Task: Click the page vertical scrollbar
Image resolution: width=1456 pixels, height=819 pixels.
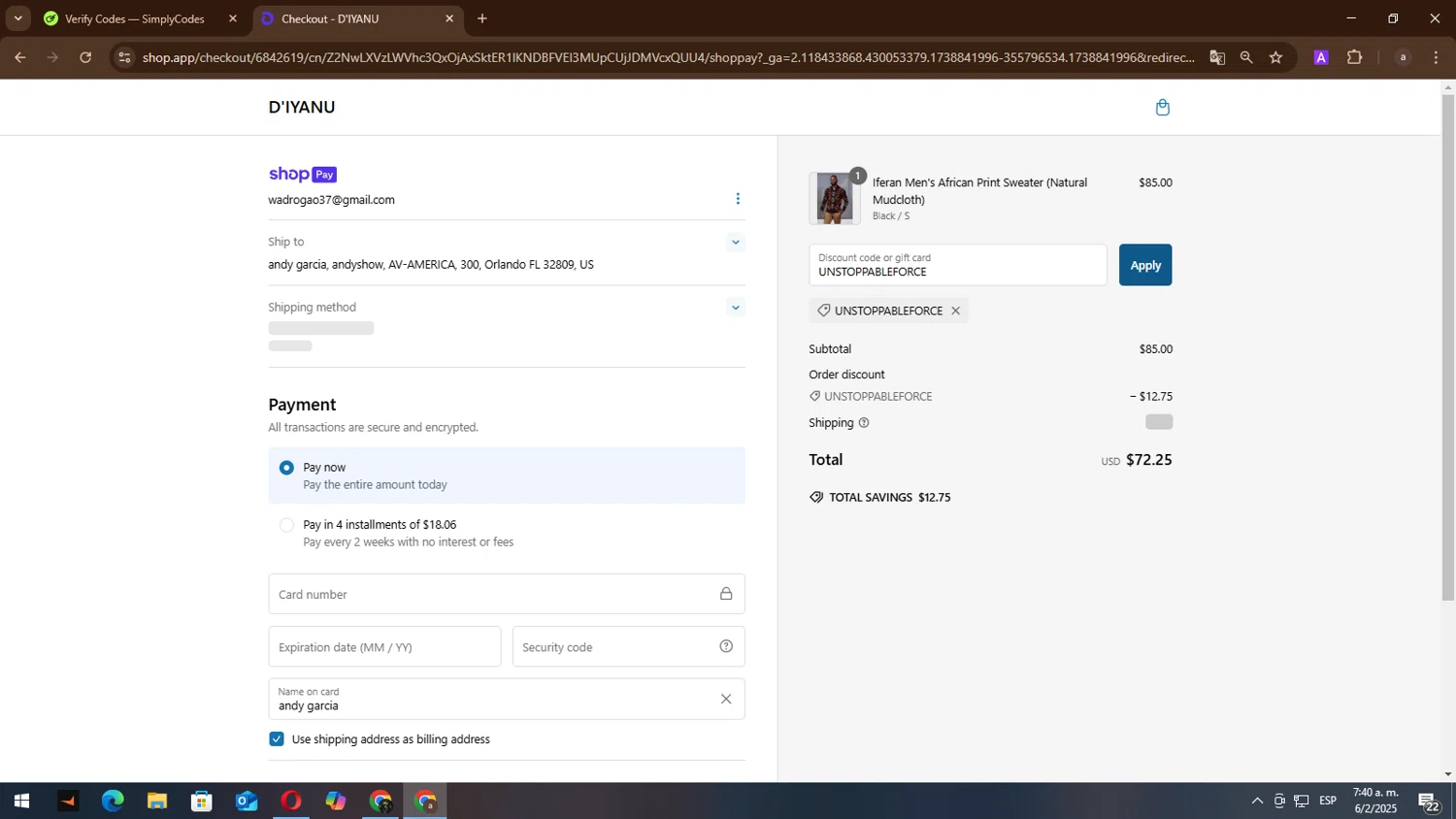Action: (x=1447, y=349)
